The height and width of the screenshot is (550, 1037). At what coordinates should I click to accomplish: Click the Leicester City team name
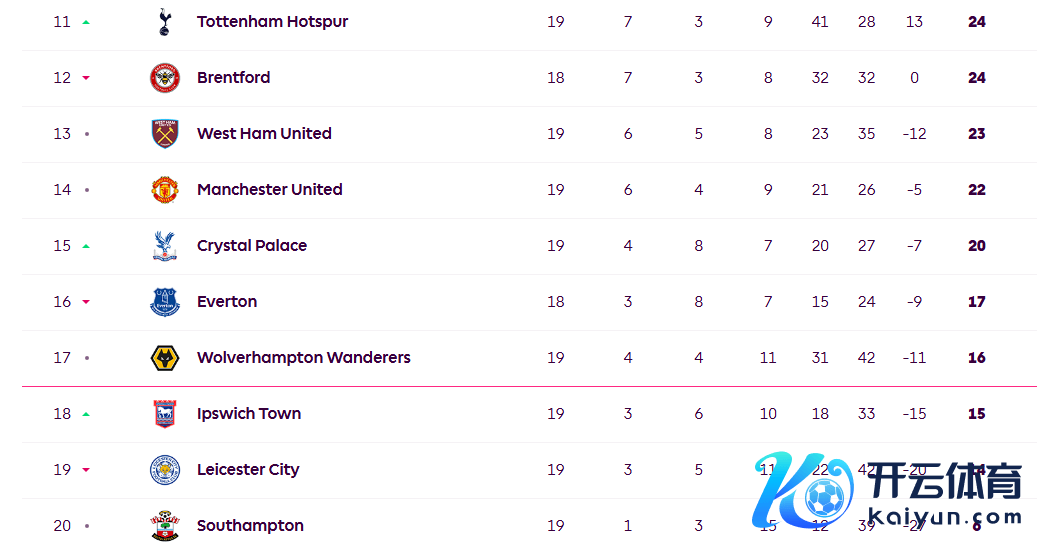[248, 470]
